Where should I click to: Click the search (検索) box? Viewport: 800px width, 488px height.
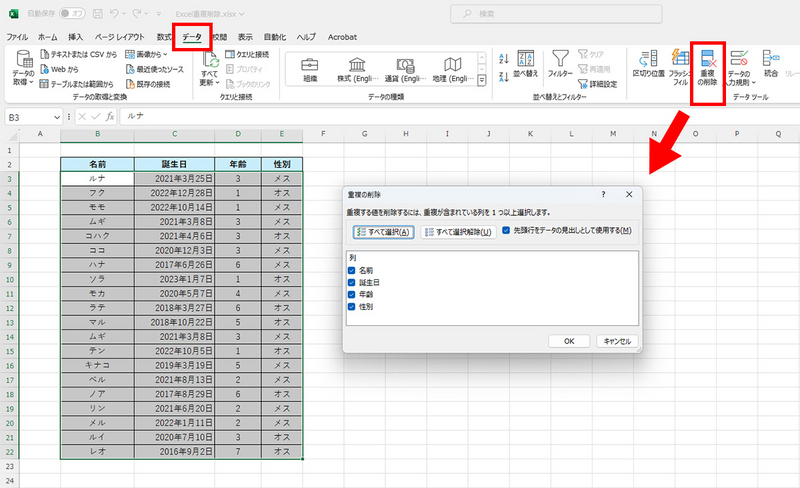point(556,14)
